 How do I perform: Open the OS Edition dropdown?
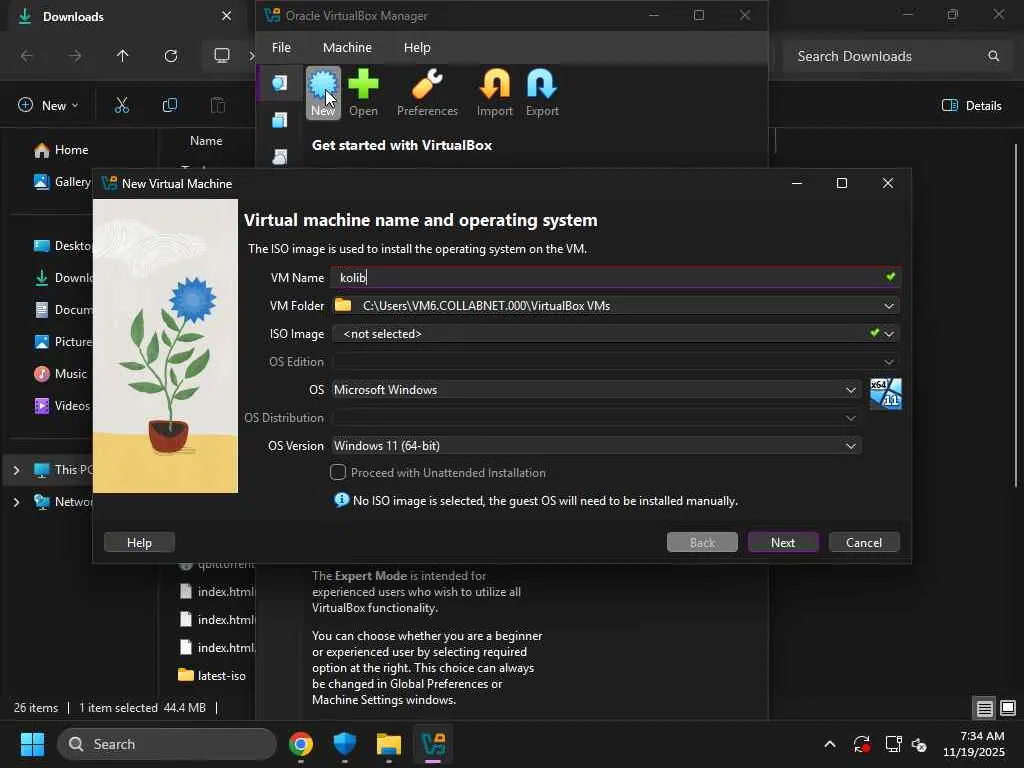889,362
